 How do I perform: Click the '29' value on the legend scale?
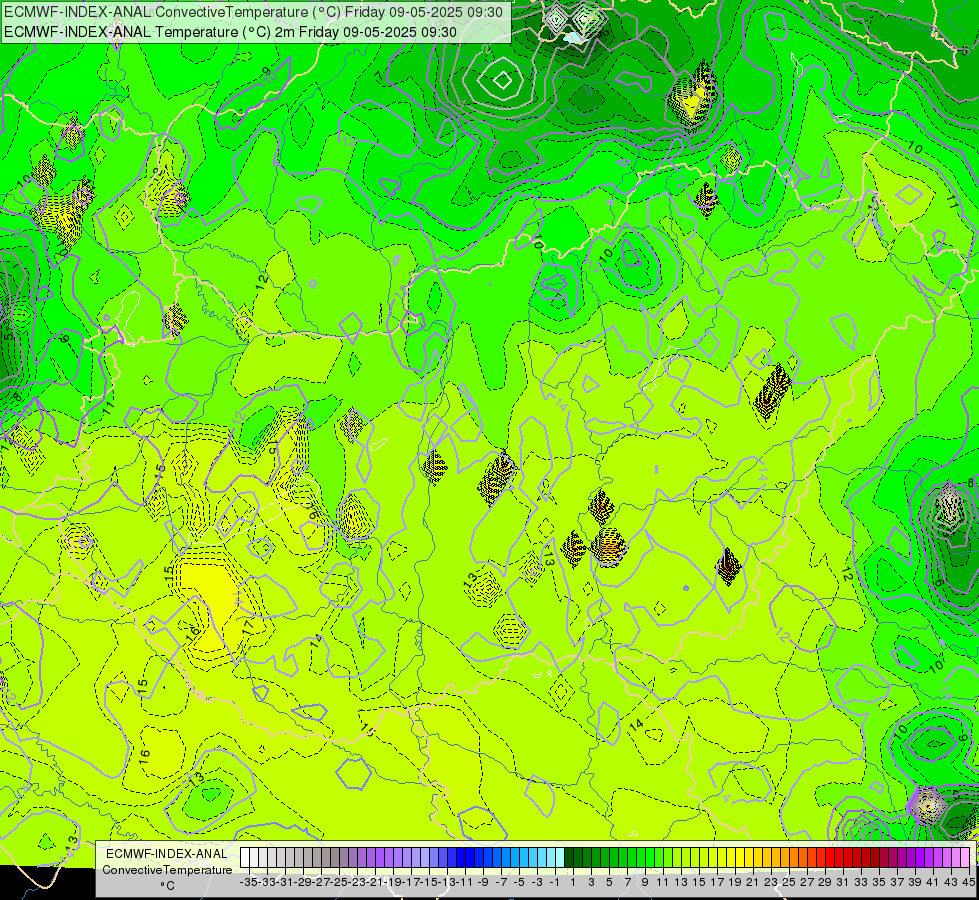point(824,882)
